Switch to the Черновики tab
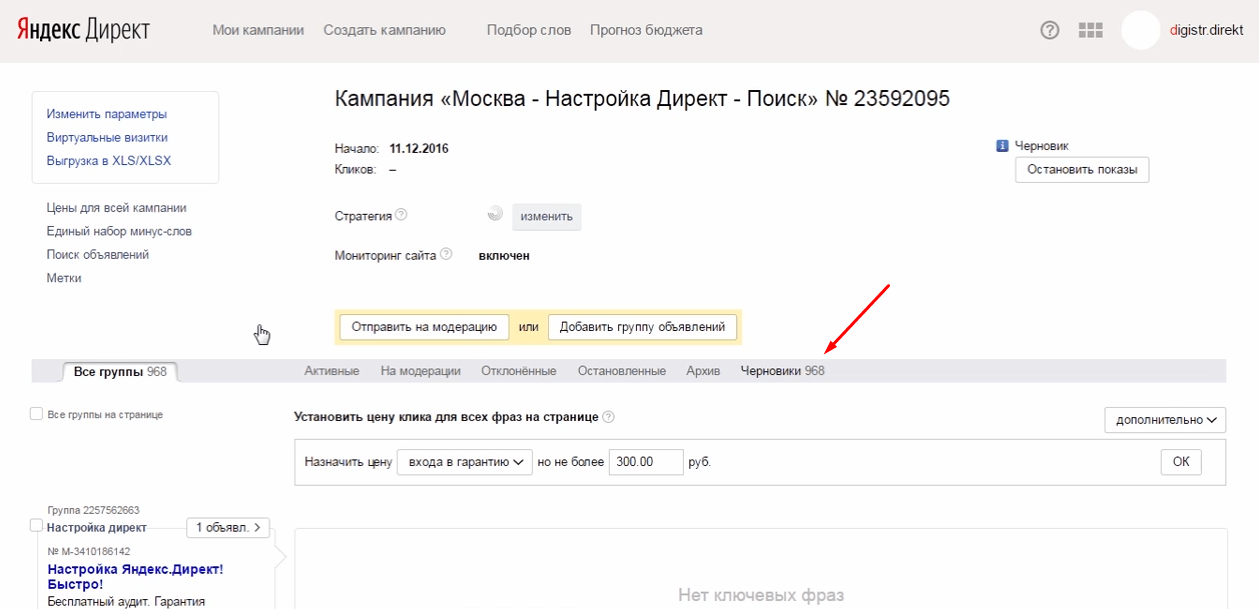1259x609 pixels. [781, 371]
